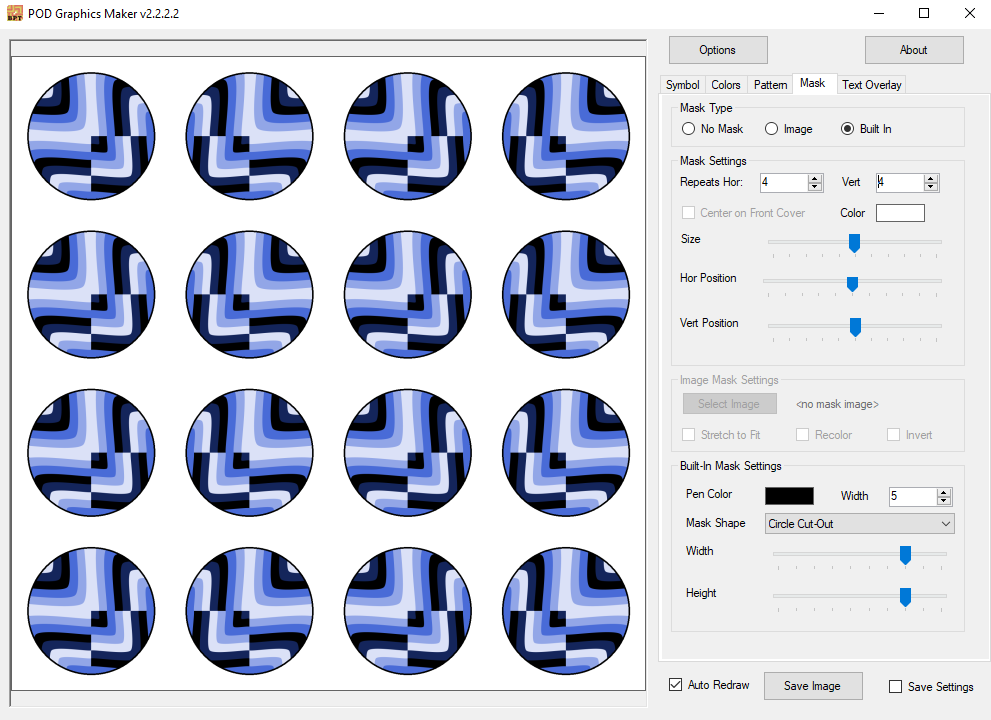Open the black Pen Color swatch
This screenshot has height=720, width=991.
tap(789, 496)
